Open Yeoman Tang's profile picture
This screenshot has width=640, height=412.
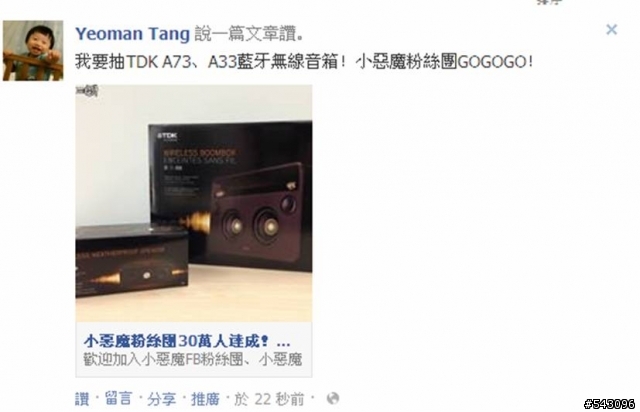(x=33, y=51)
